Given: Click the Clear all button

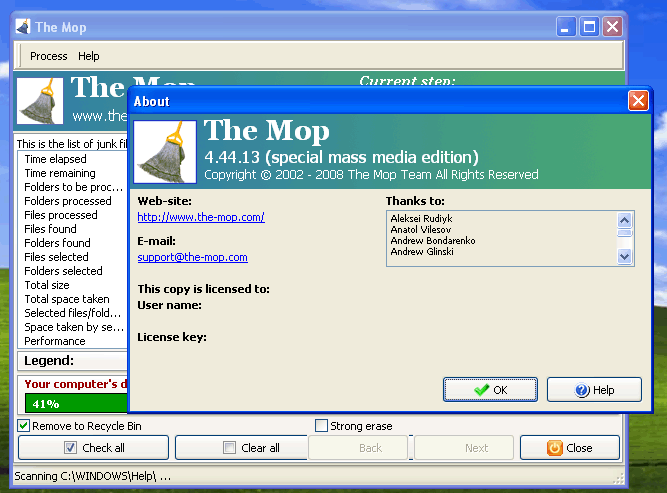Looking at the screenshot, I should [242, 447].
